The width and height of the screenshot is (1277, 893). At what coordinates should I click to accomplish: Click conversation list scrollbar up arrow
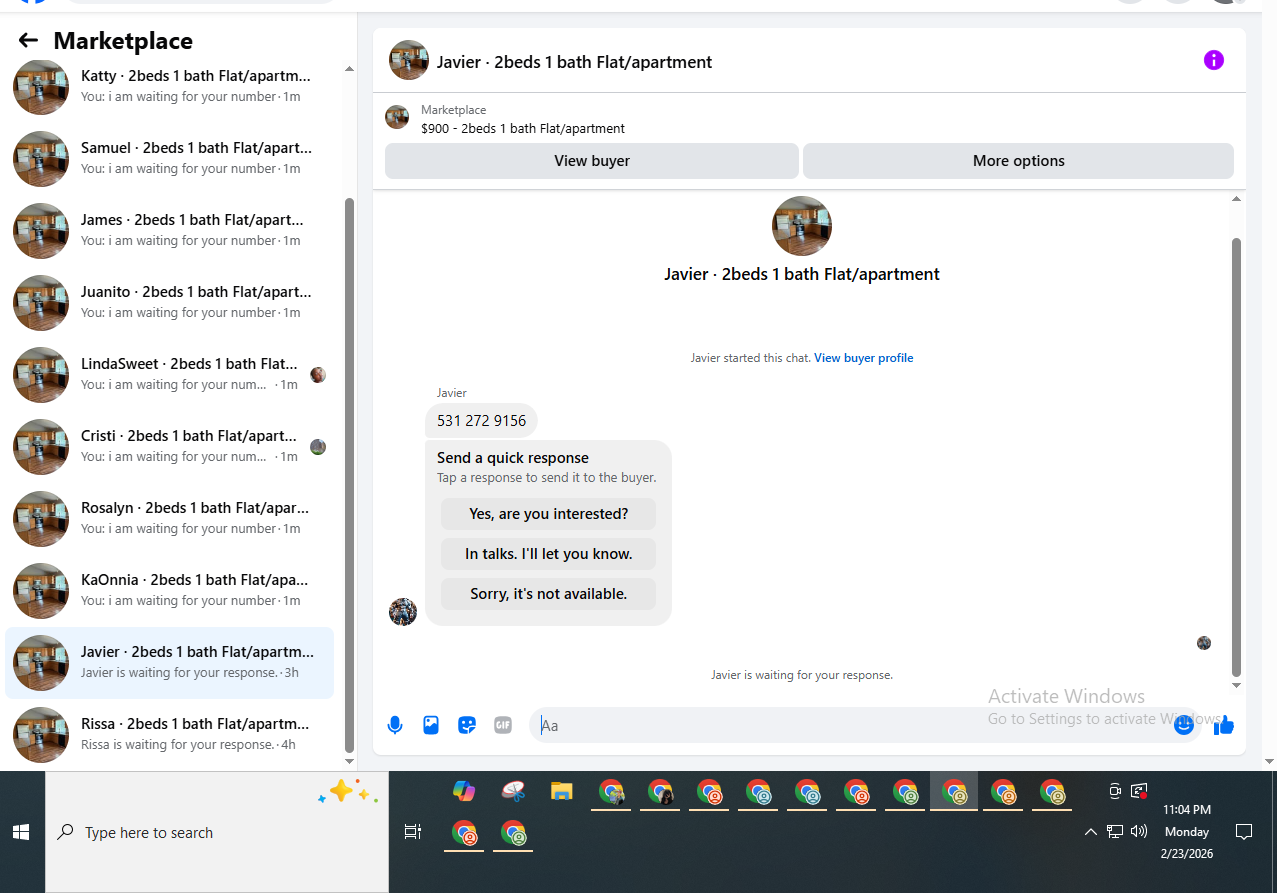[349, 69]
